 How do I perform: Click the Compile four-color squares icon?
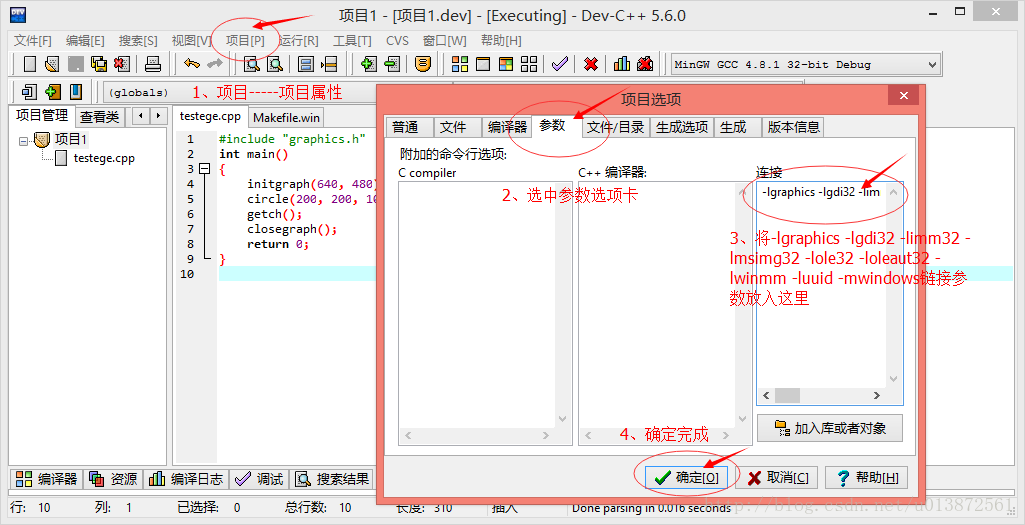point(460,63)
